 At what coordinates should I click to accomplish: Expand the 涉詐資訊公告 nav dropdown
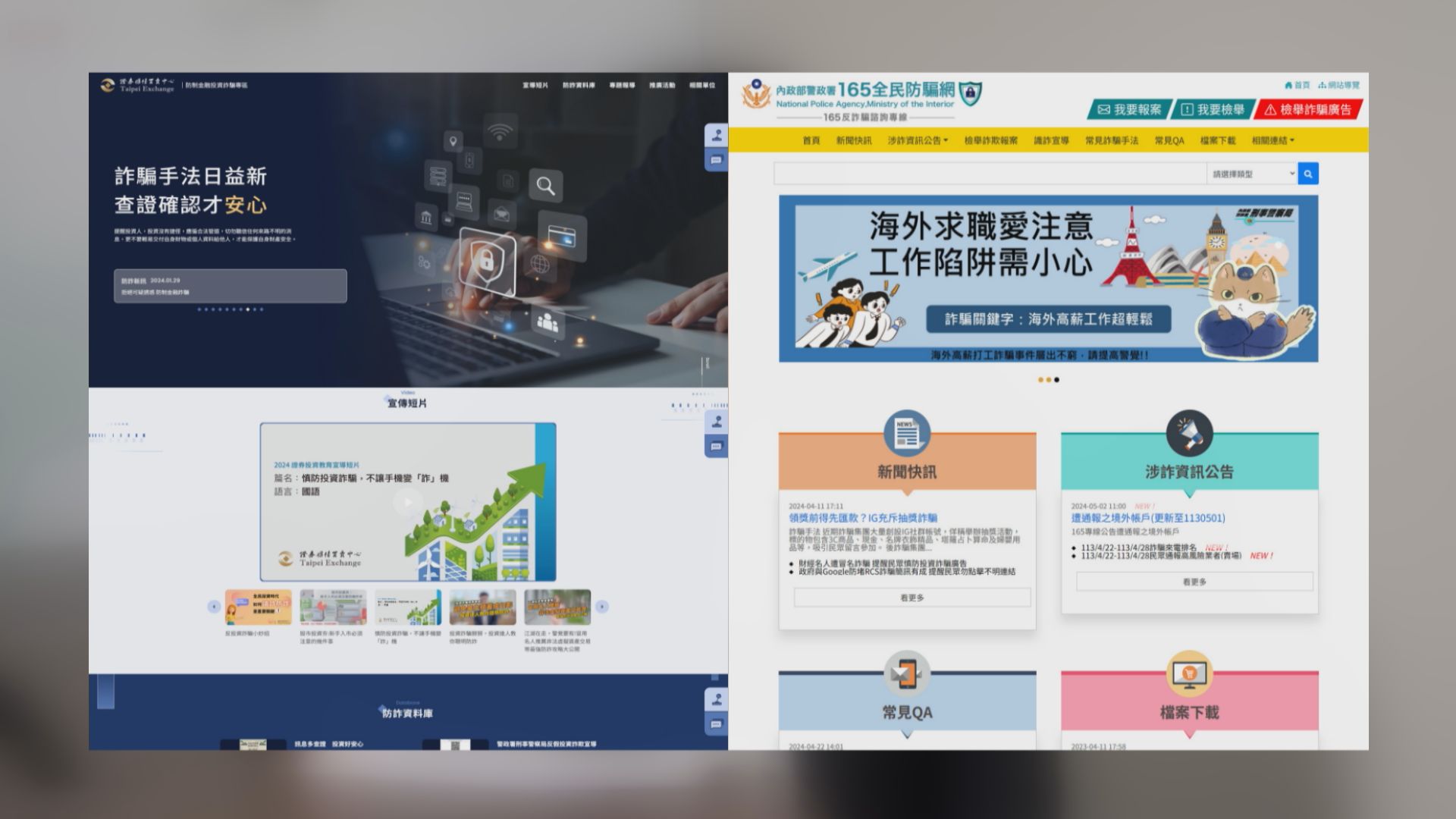918,140
